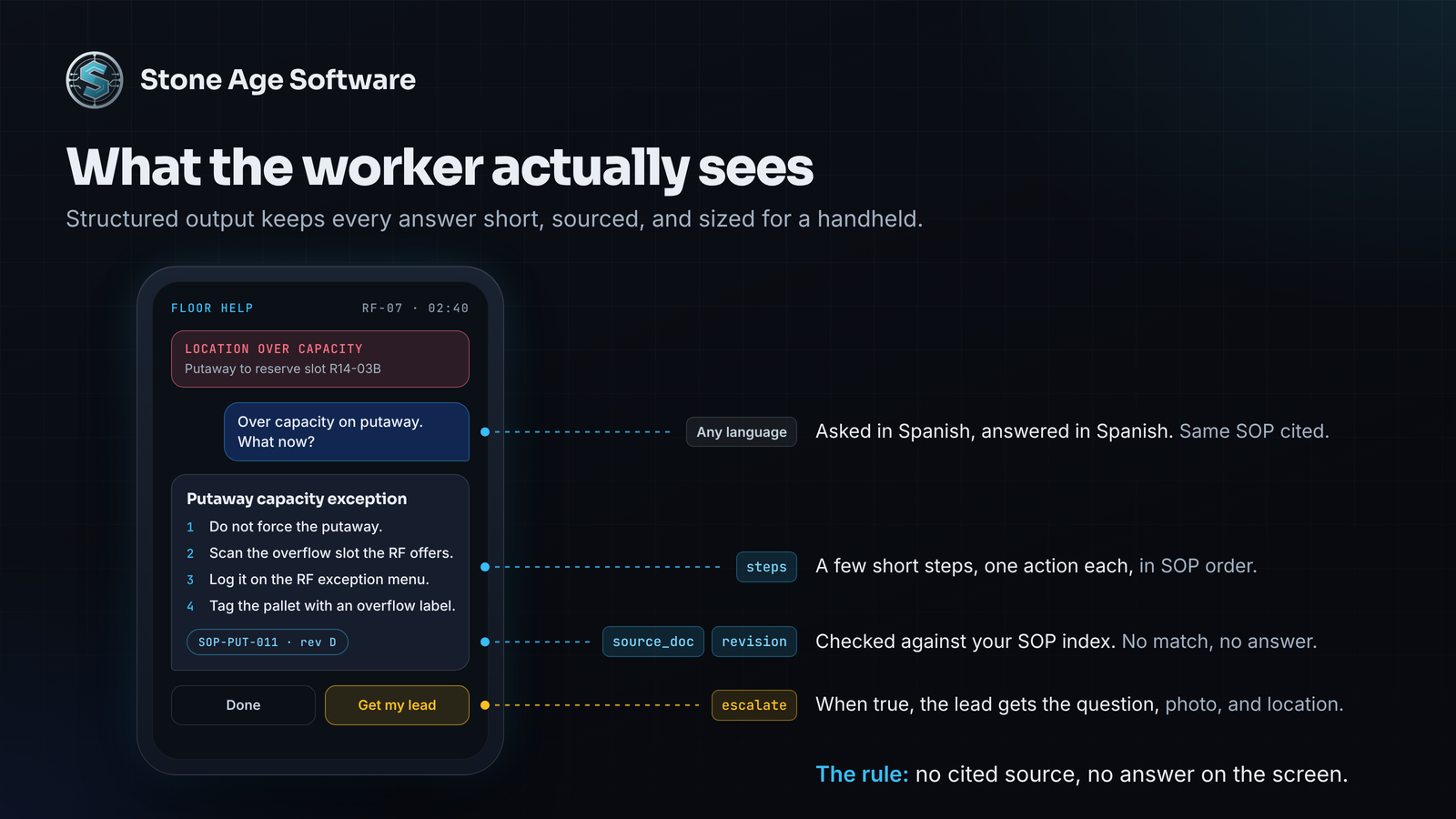Click the 'revision' field tag
The width and height of the screenshot is (1456, 819).
[754, 642]
